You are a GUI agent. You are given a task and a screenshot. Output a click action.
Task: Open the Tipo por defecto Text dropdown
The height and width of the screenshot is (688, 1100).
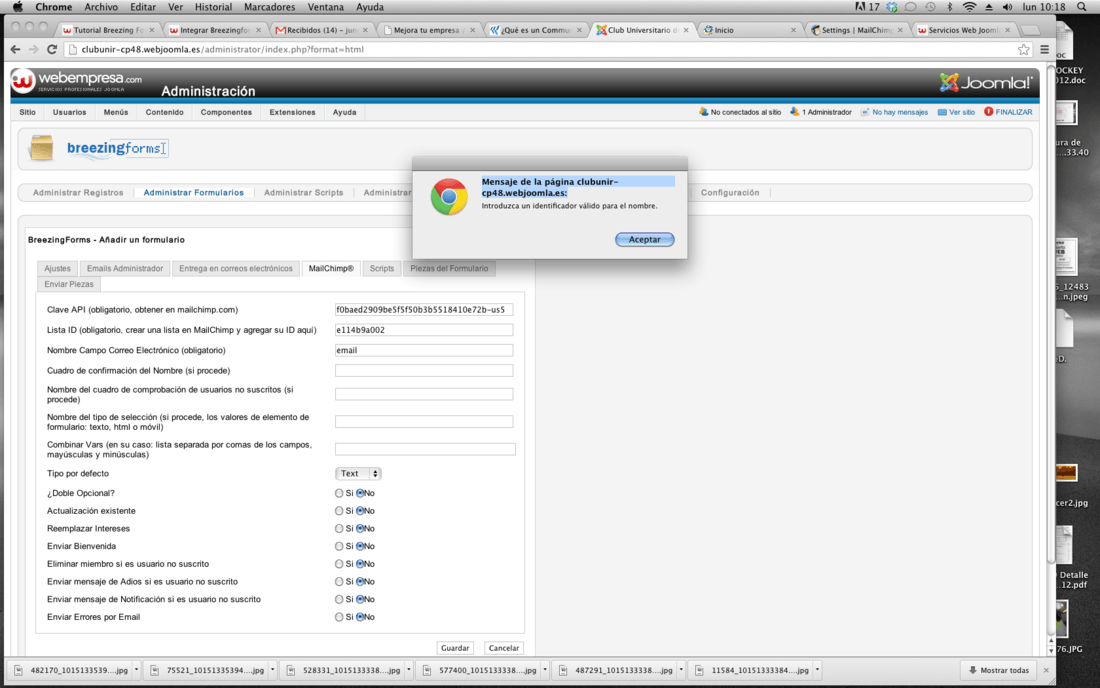point(358,473)
